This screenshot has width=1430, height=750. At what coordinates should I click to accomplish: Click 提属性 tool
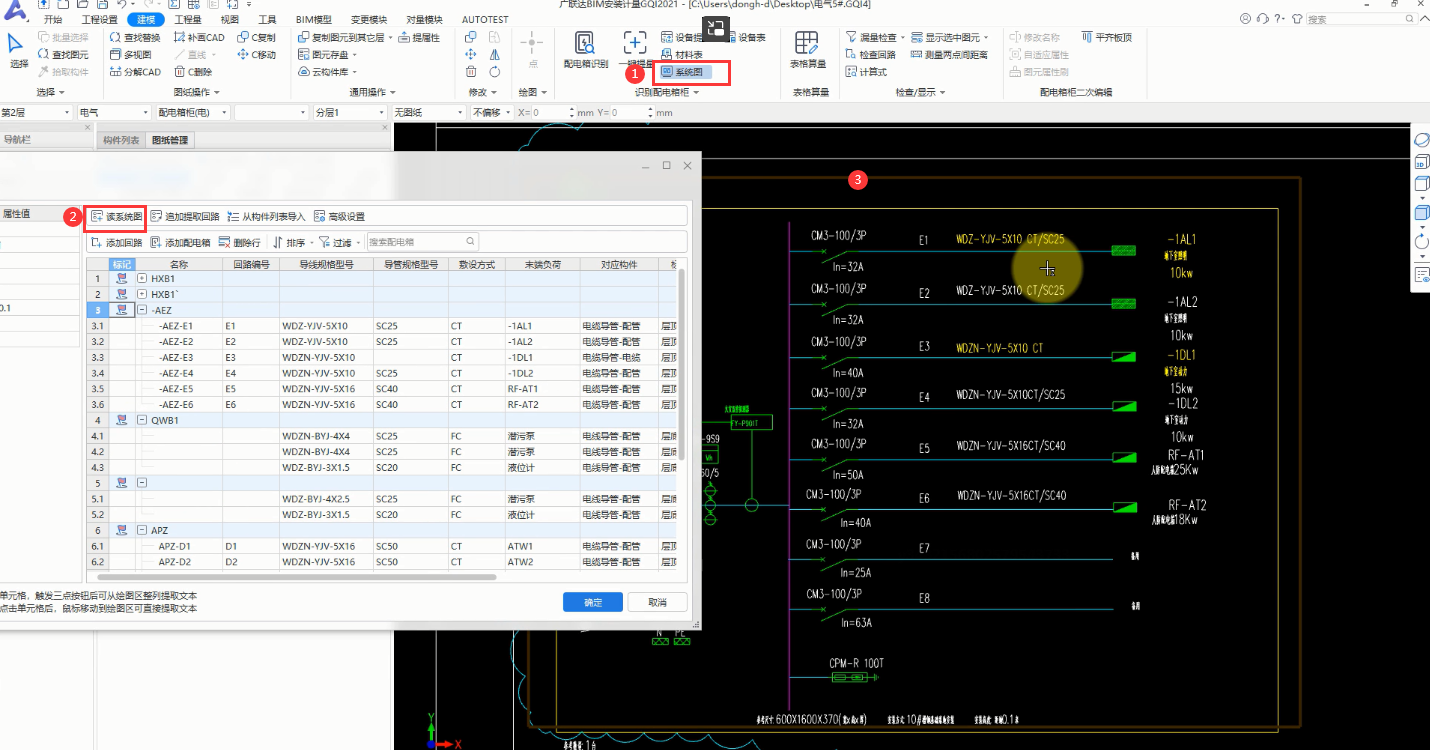tap(418, 37)
